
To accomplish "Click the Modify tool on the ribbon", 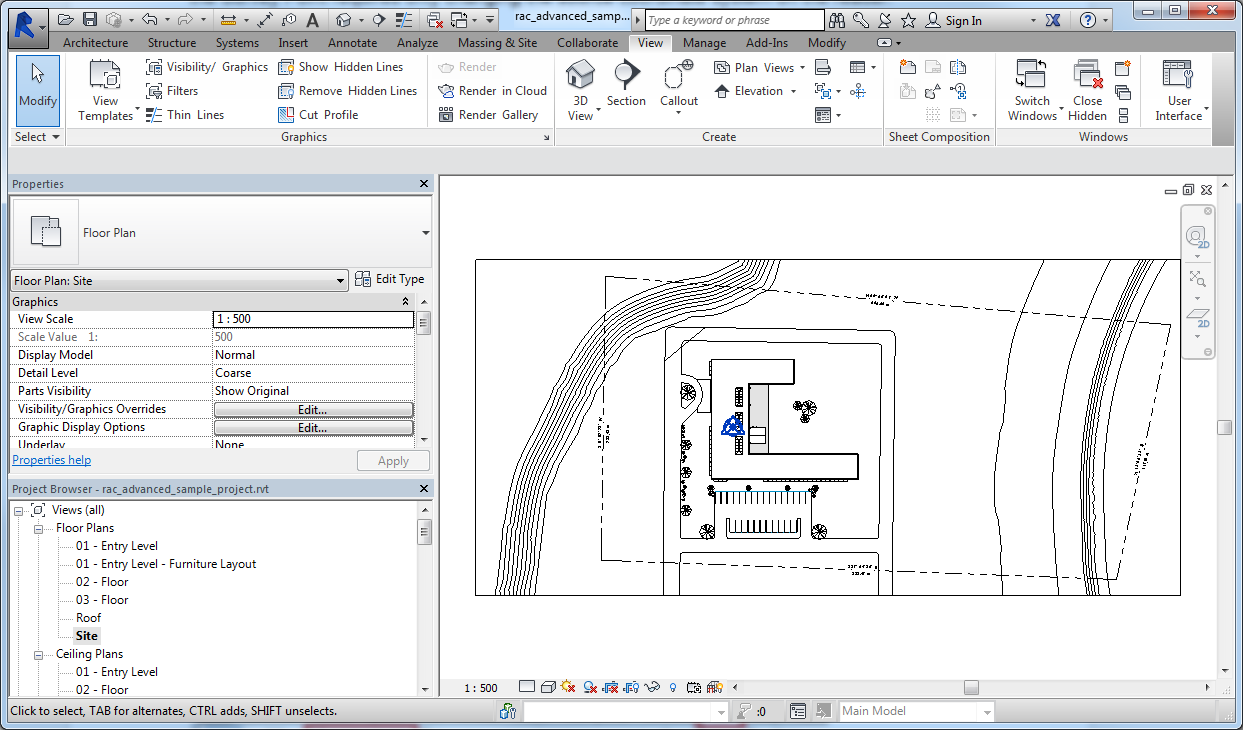I will click(x=38, y=90).
